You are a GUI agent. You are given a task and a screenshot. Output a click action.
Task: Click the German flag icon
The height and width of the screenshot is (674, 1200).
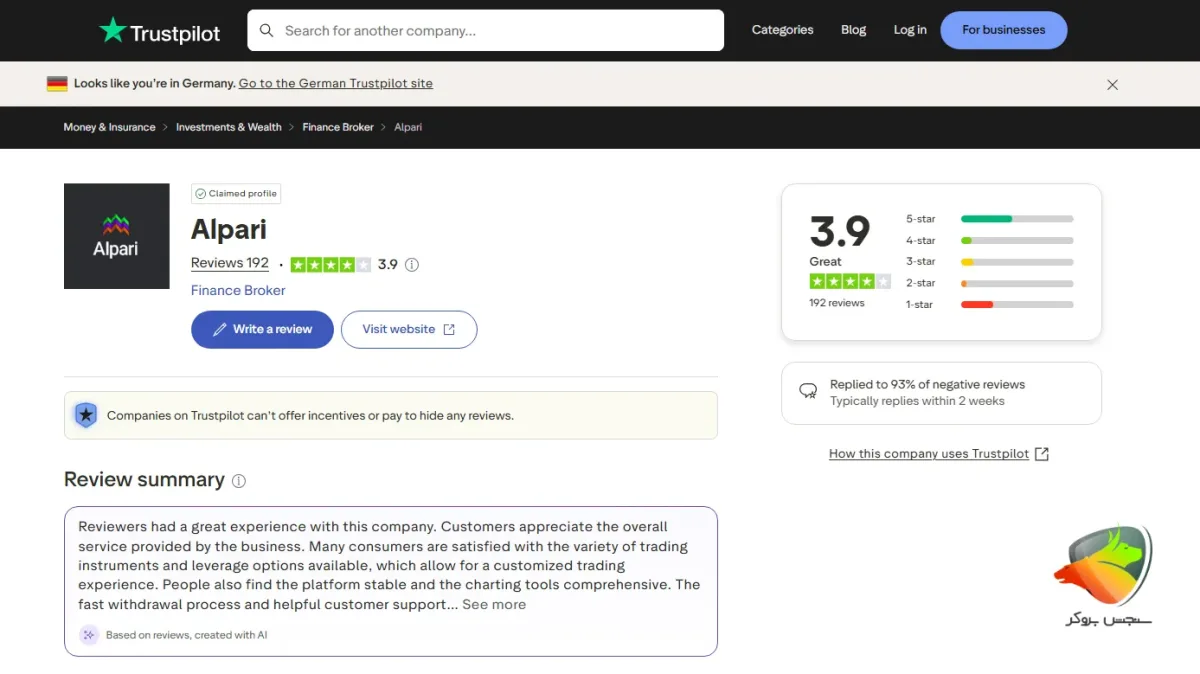tap(57, 84)
